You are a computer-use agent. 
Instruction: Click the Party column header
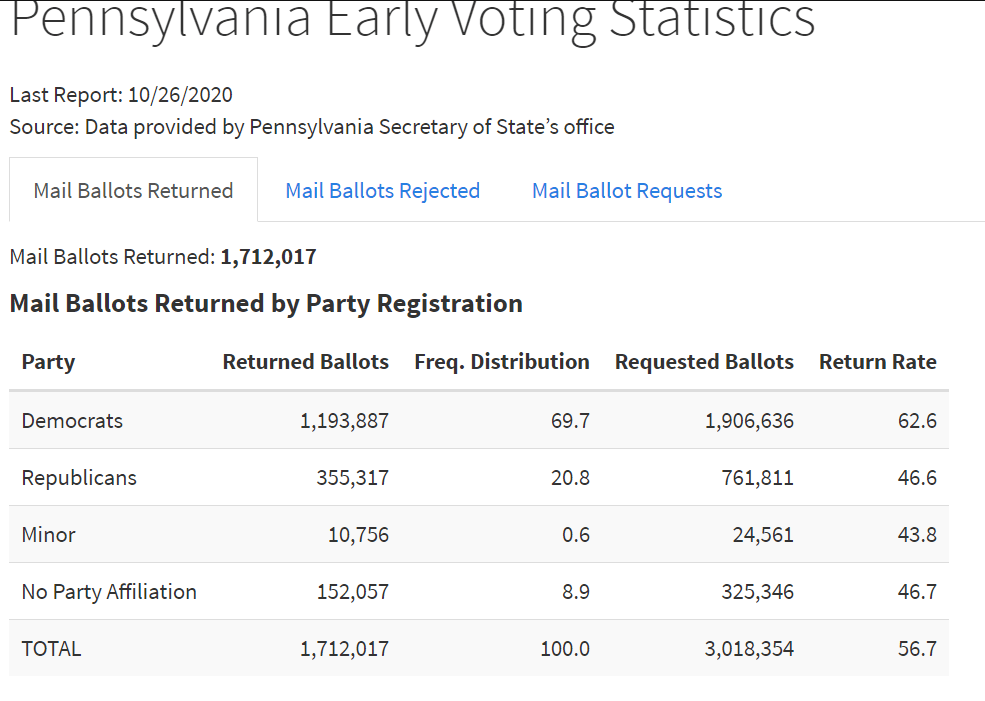[x=48, y=362]
